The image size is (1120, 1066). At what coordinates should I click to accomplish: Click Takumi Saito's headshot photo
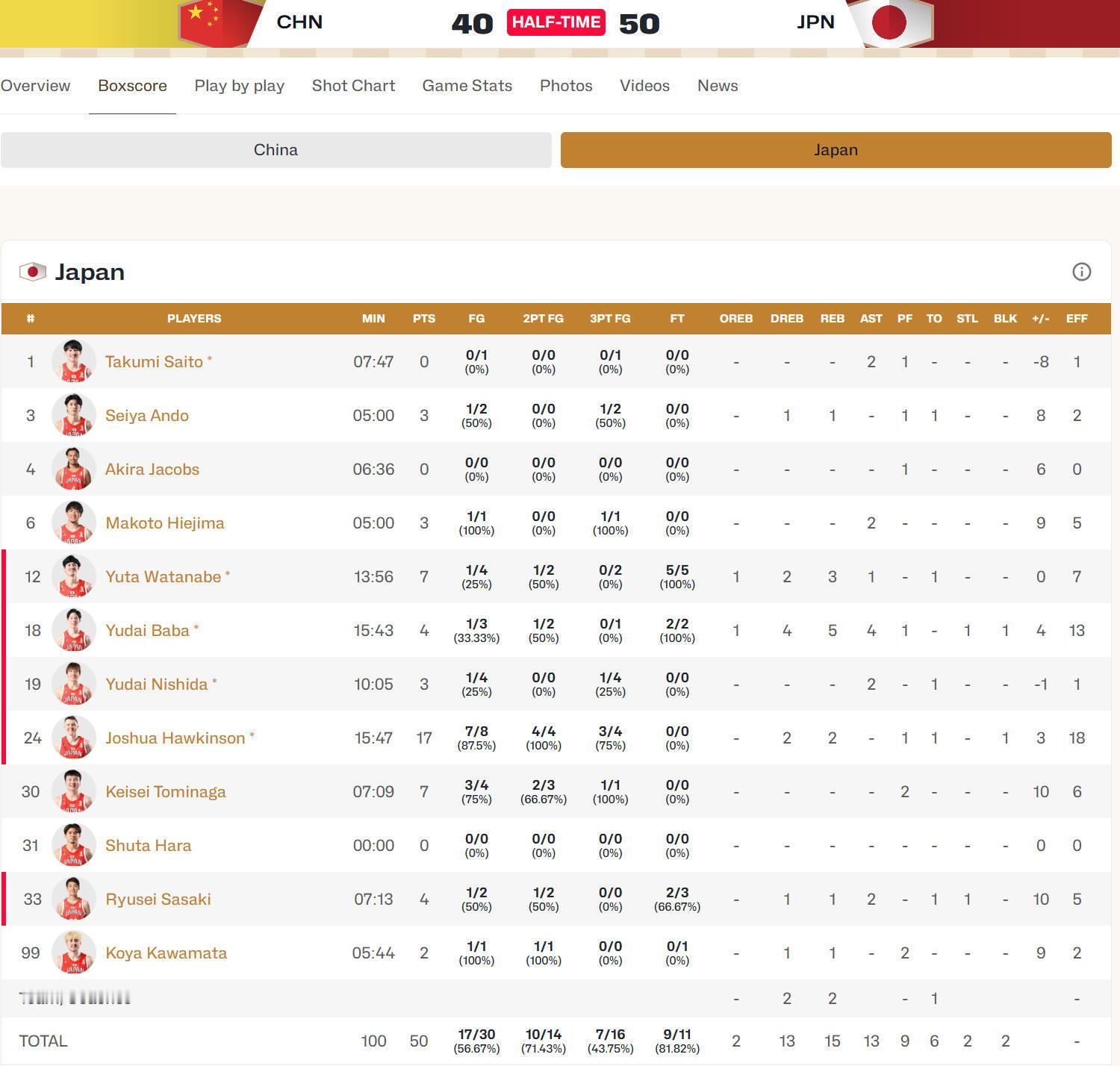(x=73, y=362)
